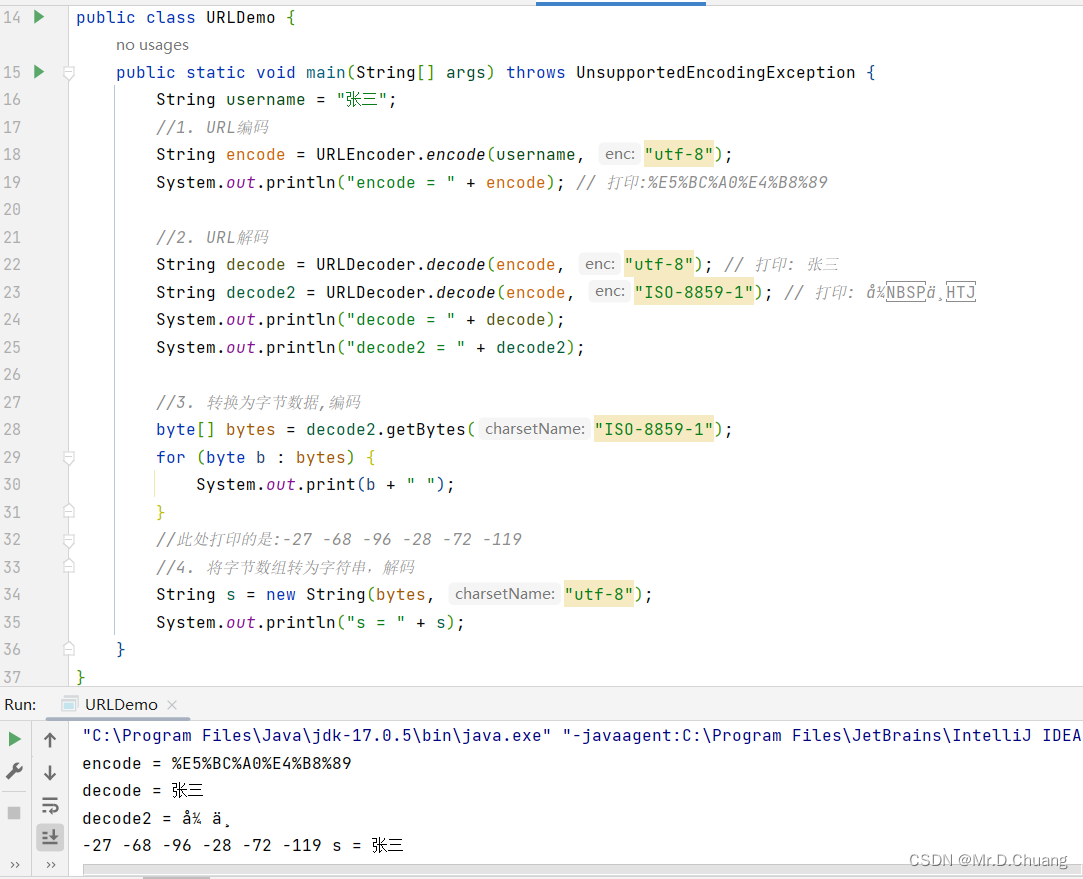
Task: Click the "utf-8" string on line 34
Action: [x=599, y=594]
